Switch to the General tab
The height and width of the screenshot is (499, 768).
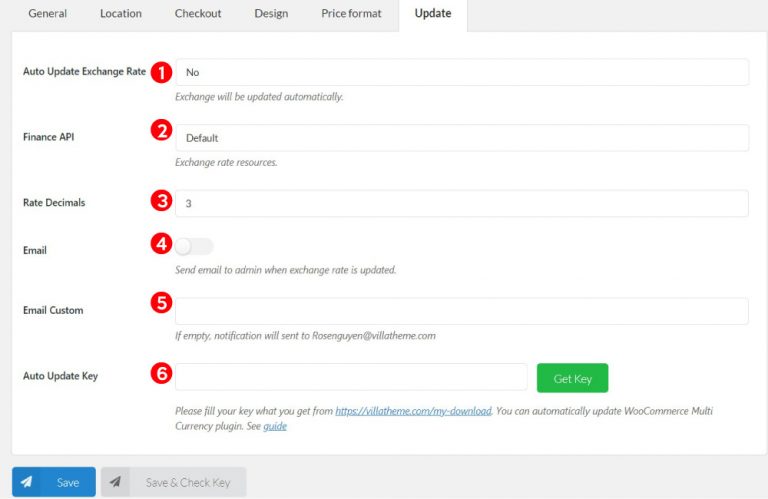48,14
